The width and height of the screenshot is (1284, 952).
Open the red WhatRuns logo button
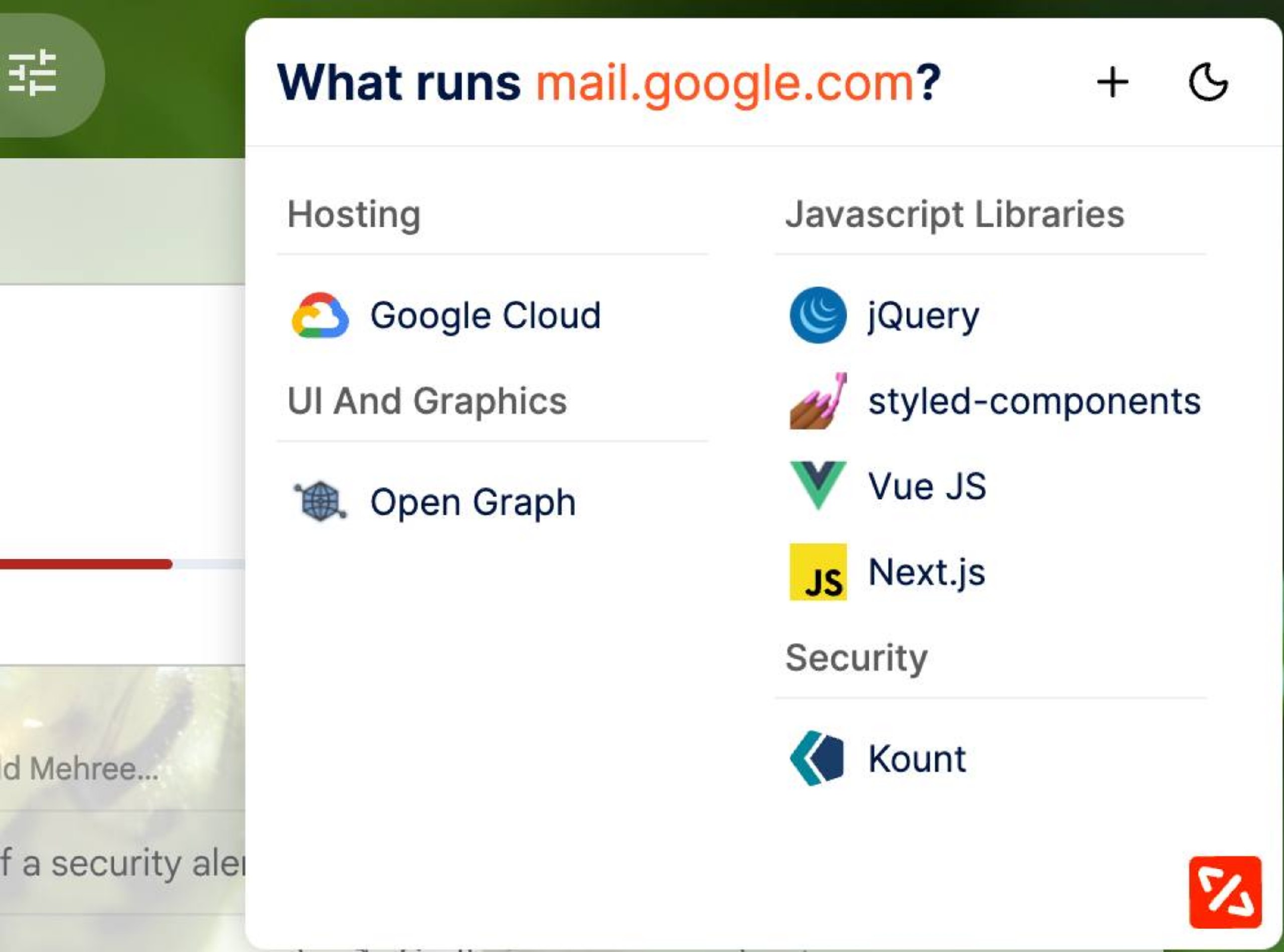(x=1225, y=892)
